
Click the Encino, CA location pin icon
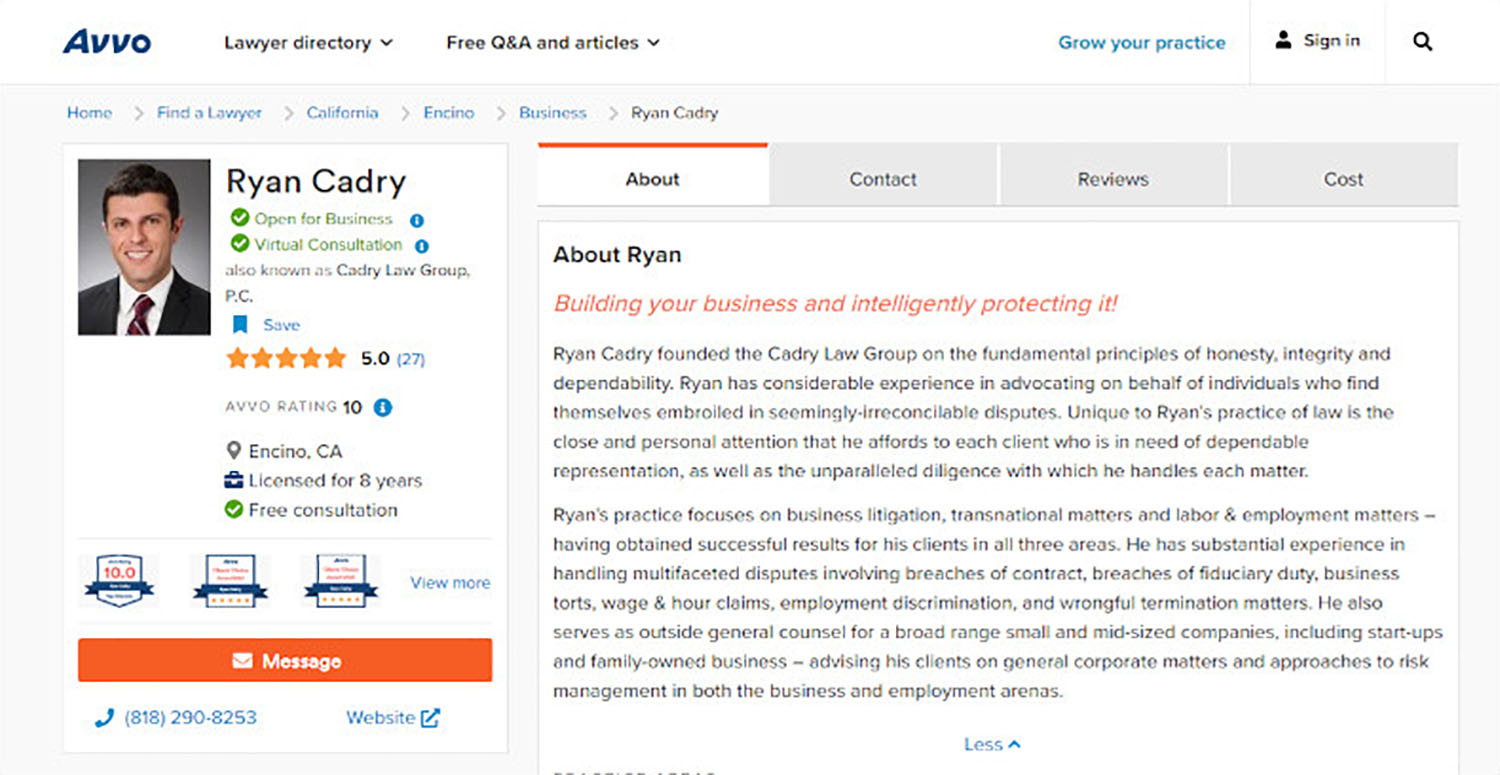coord(235,451)
